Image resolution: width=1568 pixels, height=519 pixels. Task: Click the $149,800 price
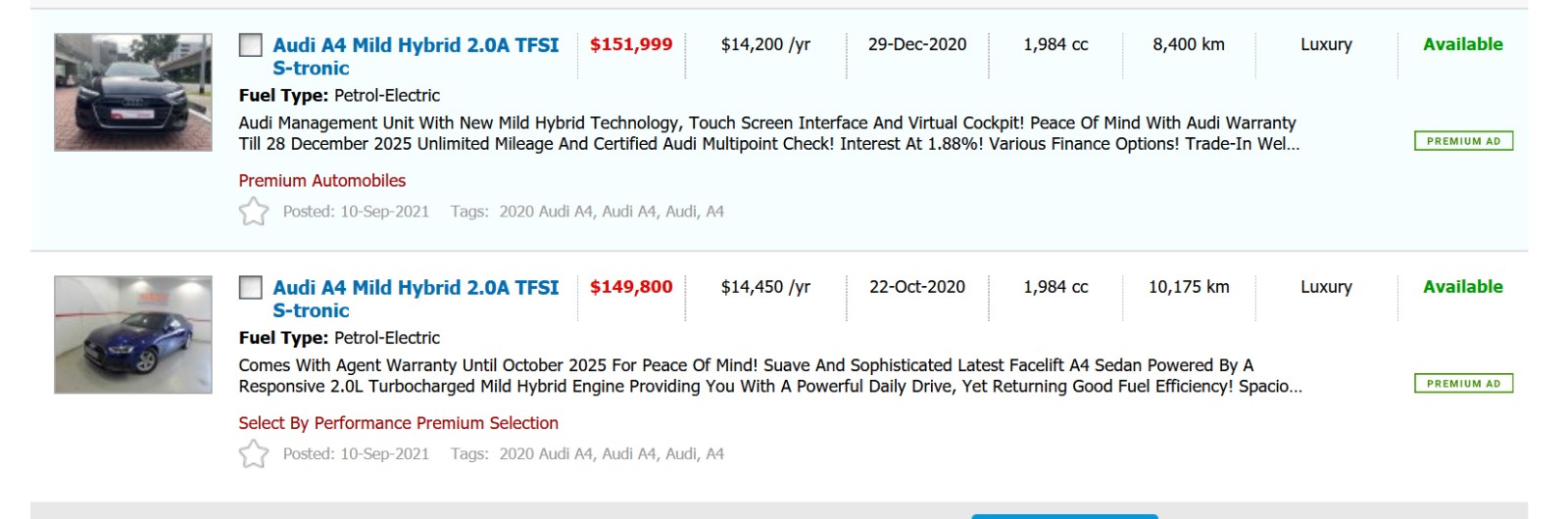pyautogui.click(x=631, y=287)
